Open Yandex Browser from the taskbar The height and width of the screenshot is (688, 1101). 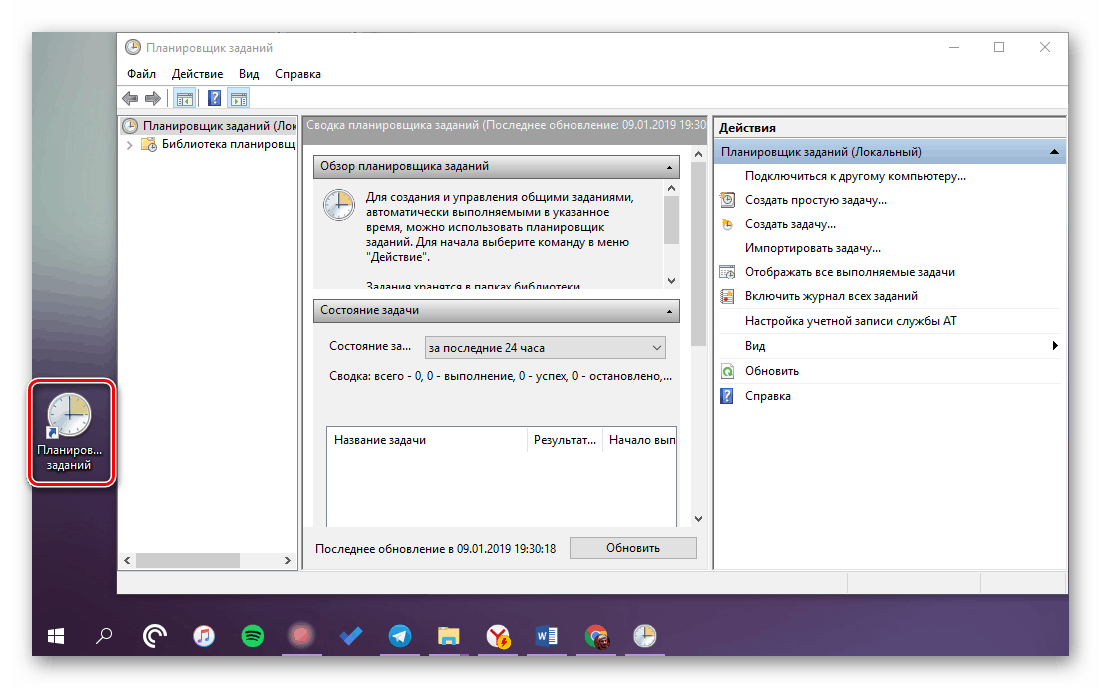point(498,637)
